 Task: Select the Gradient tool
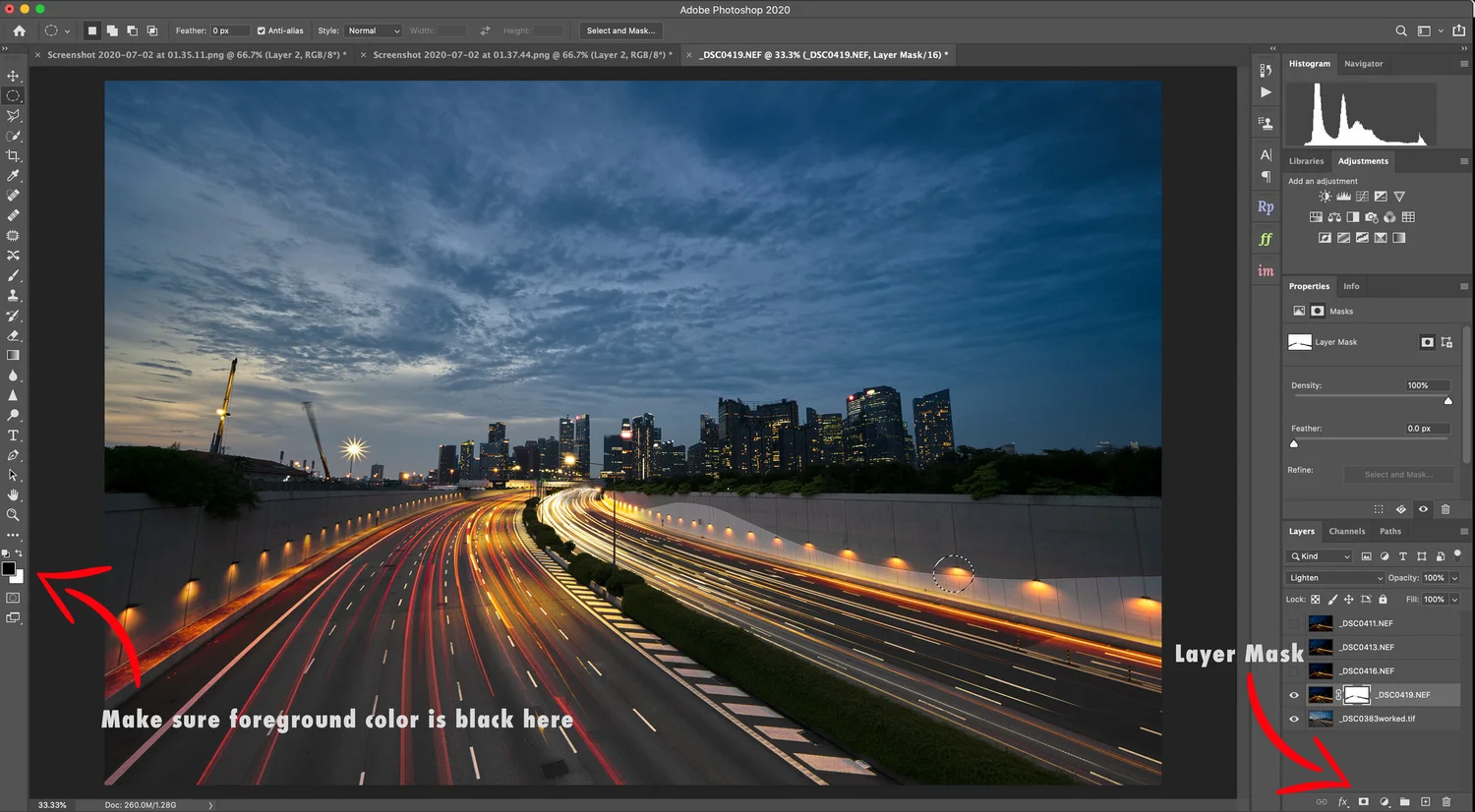(x=13, y=355)
